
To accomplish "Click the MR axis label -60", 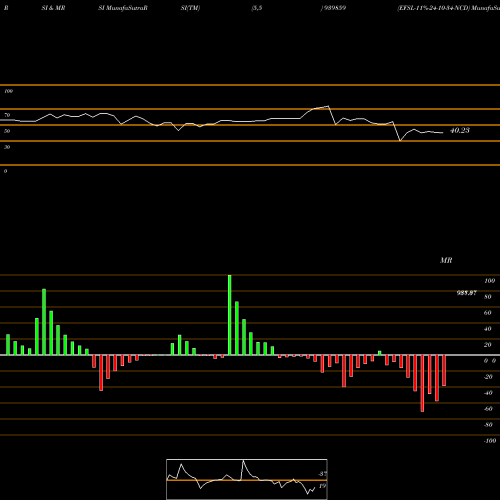I will pos(488,409).
